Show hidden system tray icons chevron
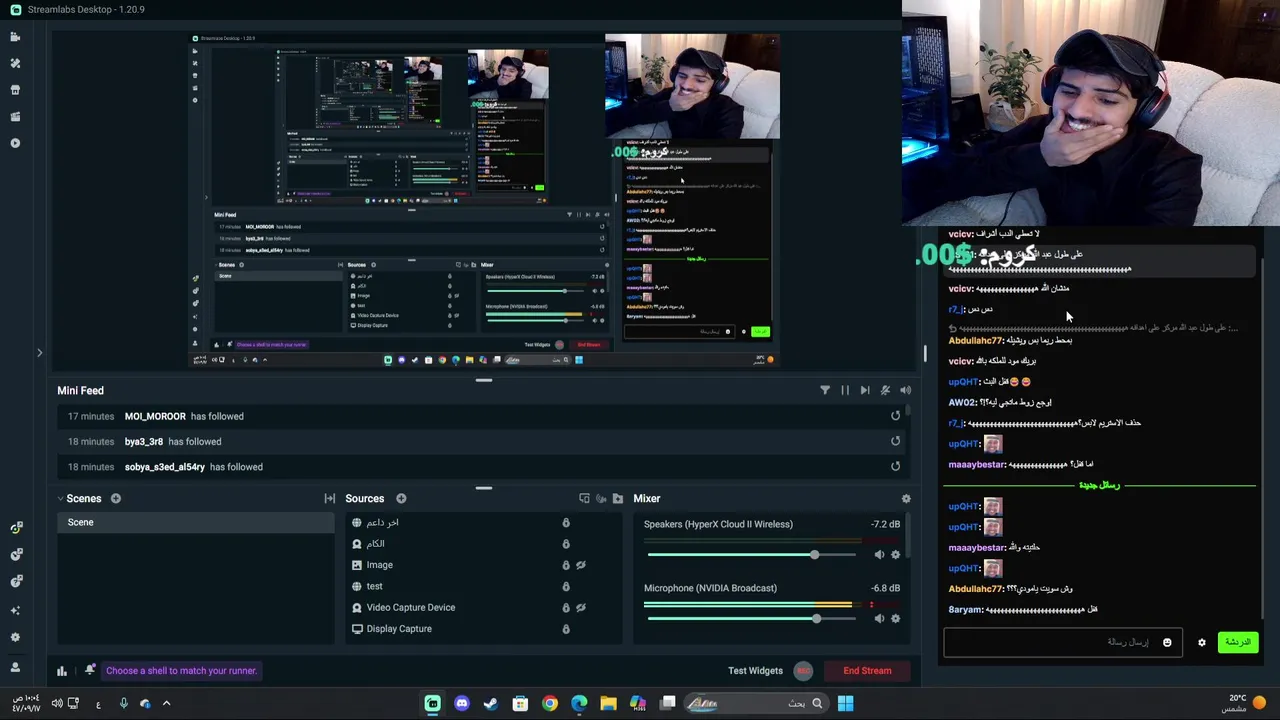Image resolution: width=1280 pixels, height=720 pixels. 166,703
